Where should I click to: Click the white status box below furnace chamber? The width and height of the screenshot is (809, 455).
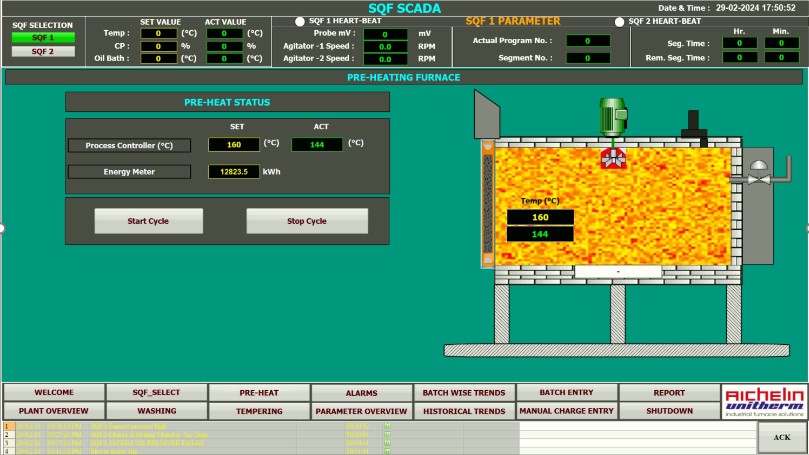point(617,271)
